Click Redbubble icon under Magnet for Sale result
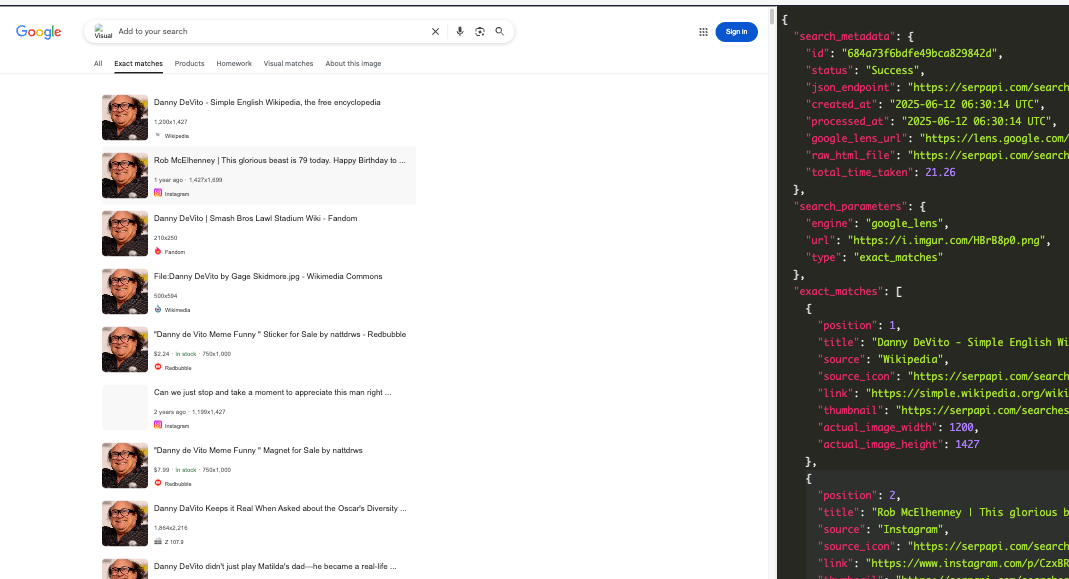Screen dimensions: 1069x579 (157, 483)
